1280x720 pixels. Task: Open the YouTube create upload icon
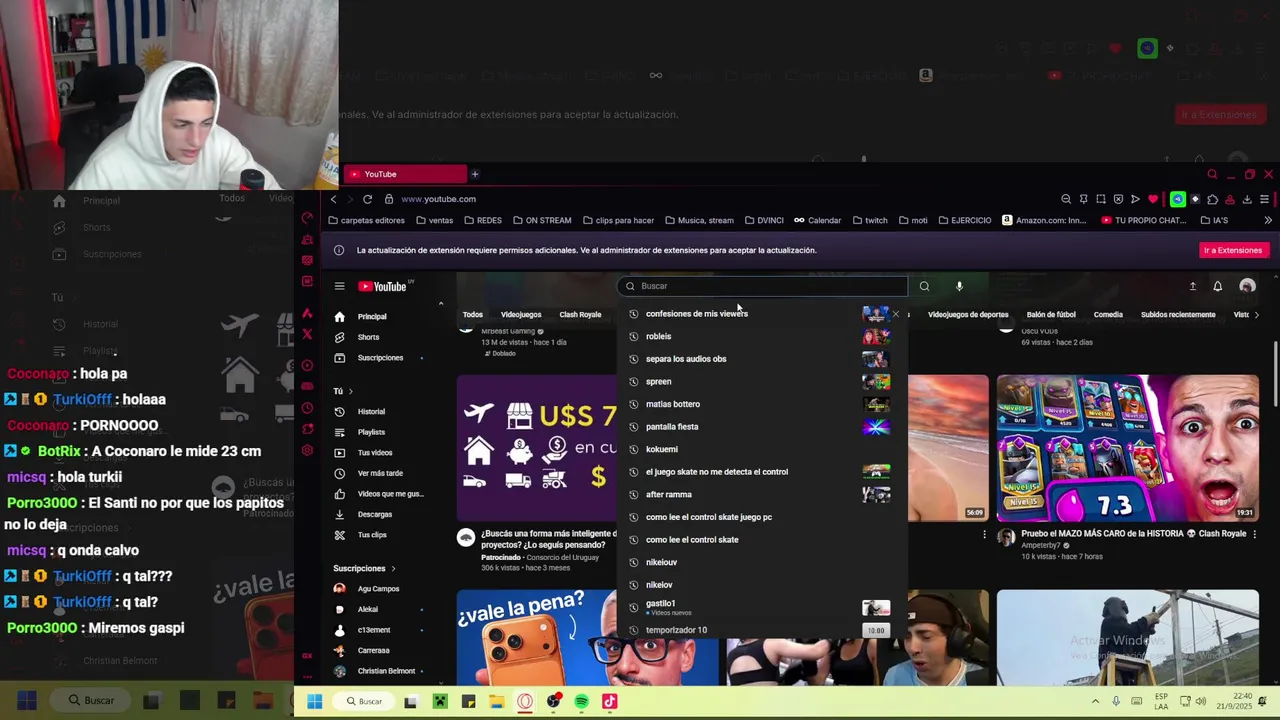(1192, 286)
